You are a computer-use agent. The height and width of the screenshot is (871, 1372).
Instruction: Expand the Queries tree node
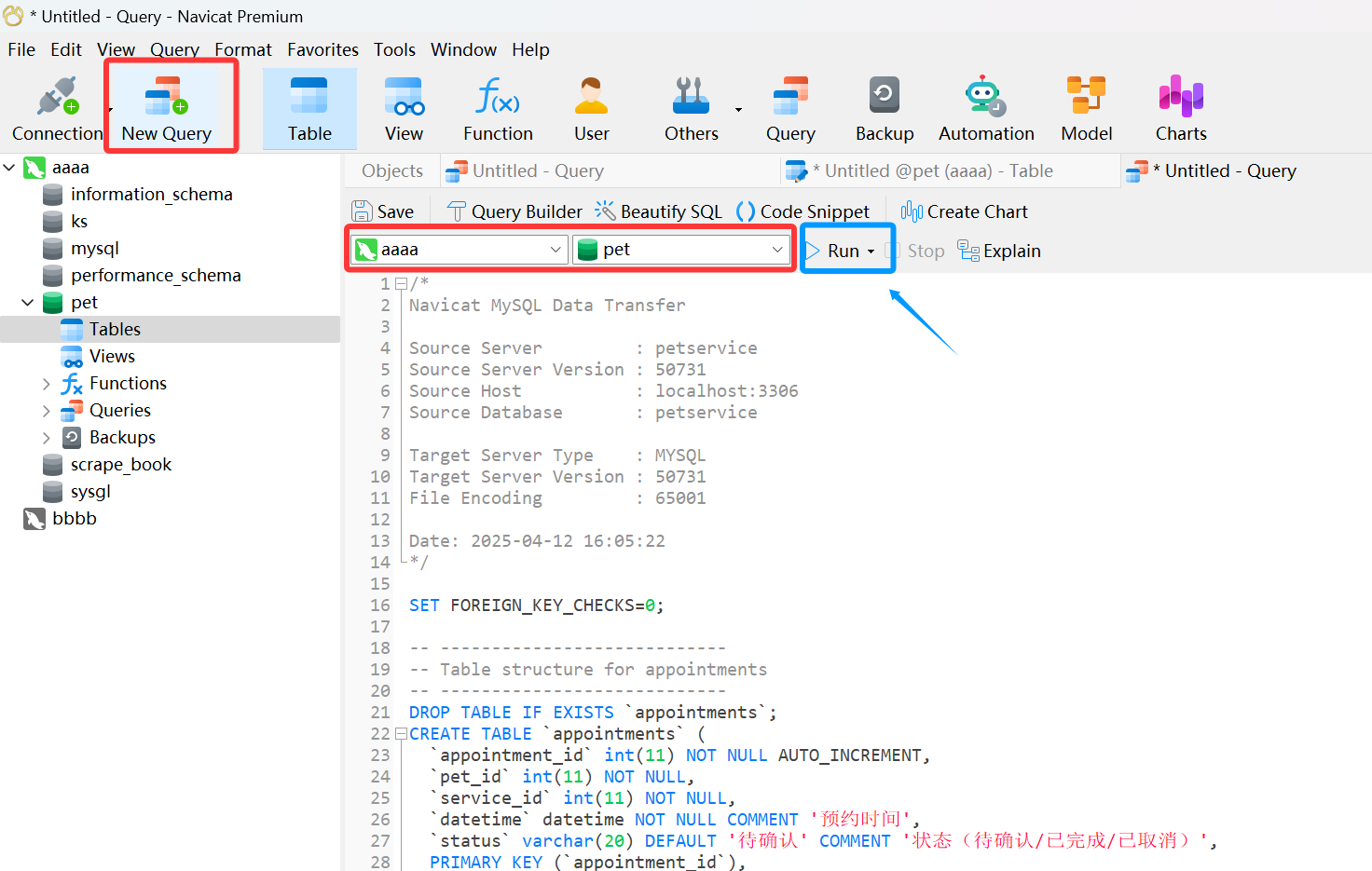pos(47,411)
